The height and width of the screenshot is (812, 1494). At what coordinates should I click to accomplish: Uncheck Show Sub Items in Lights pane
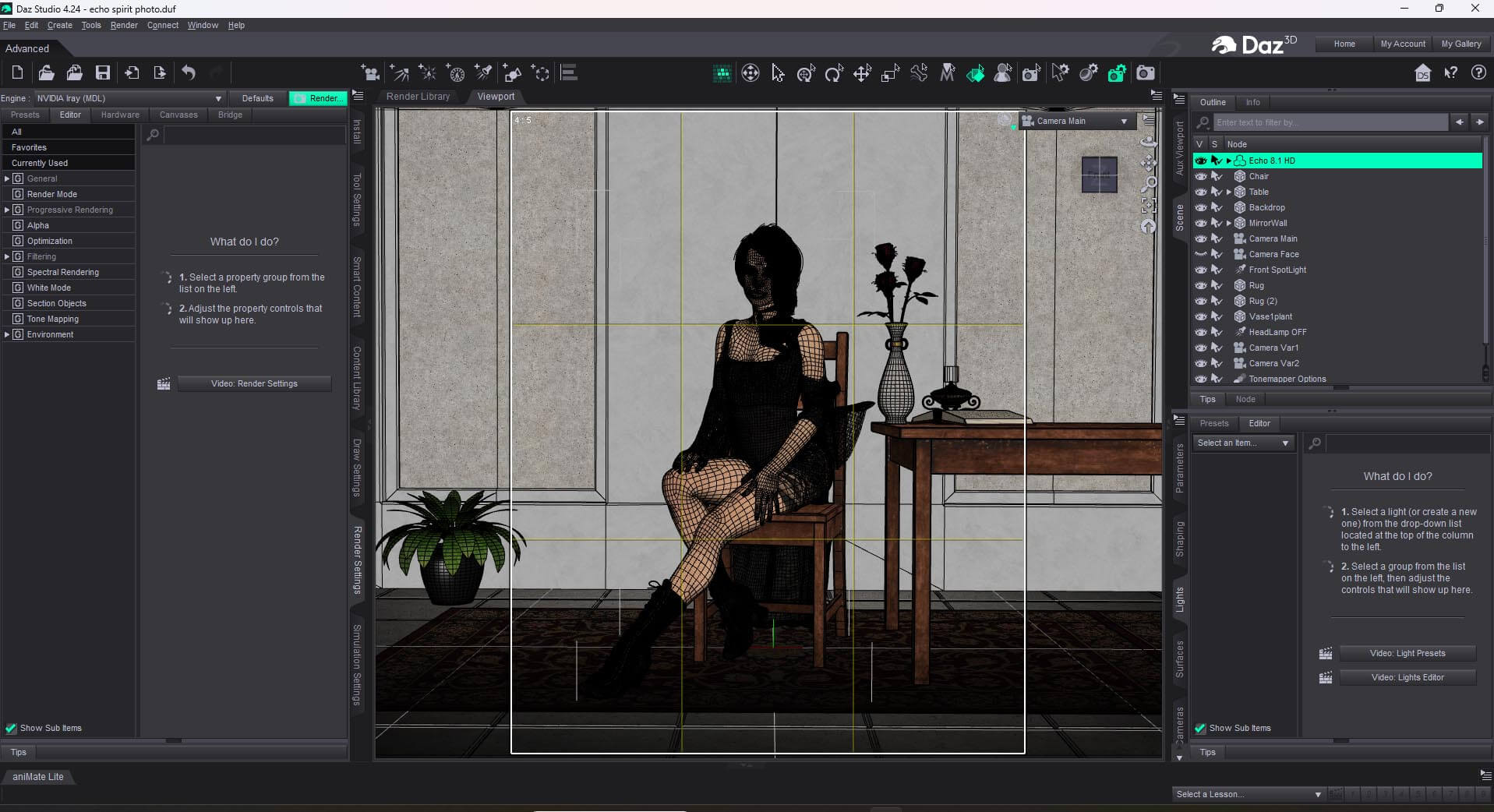[1200, 729]
